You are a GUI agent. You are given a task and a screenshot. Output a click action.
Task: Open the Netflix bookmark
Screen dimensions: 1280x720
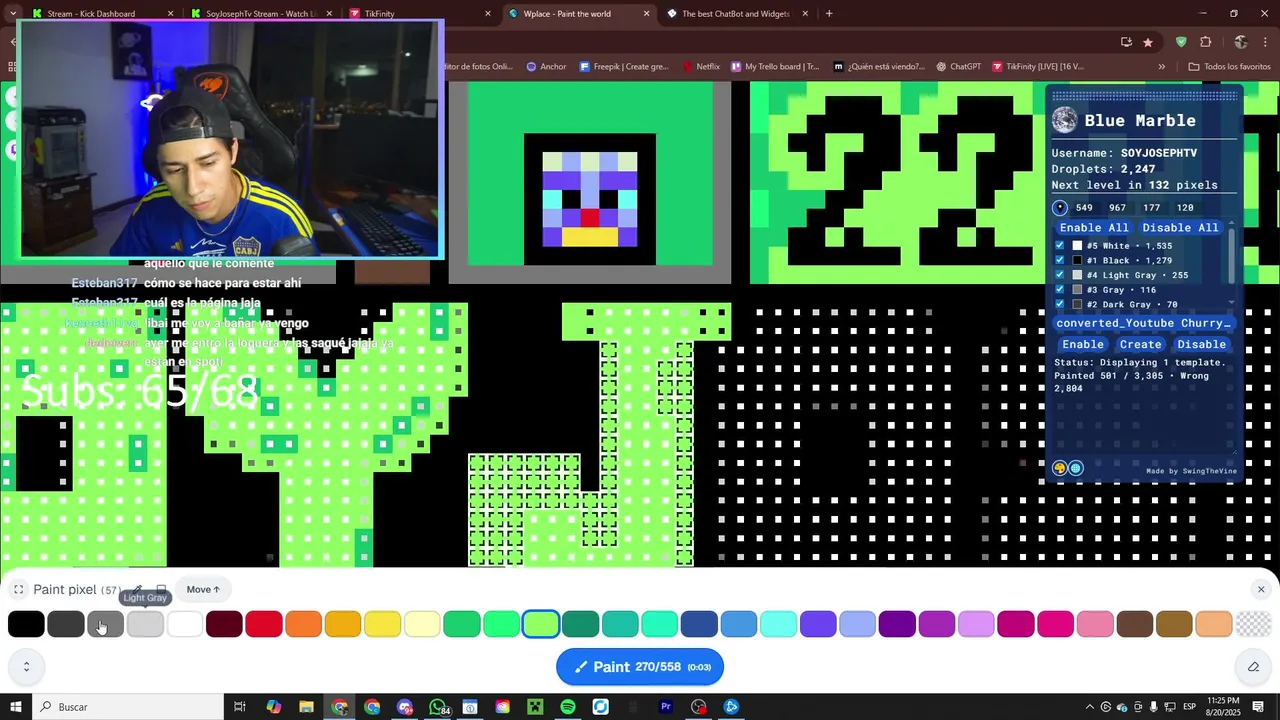tap(700, 67)
